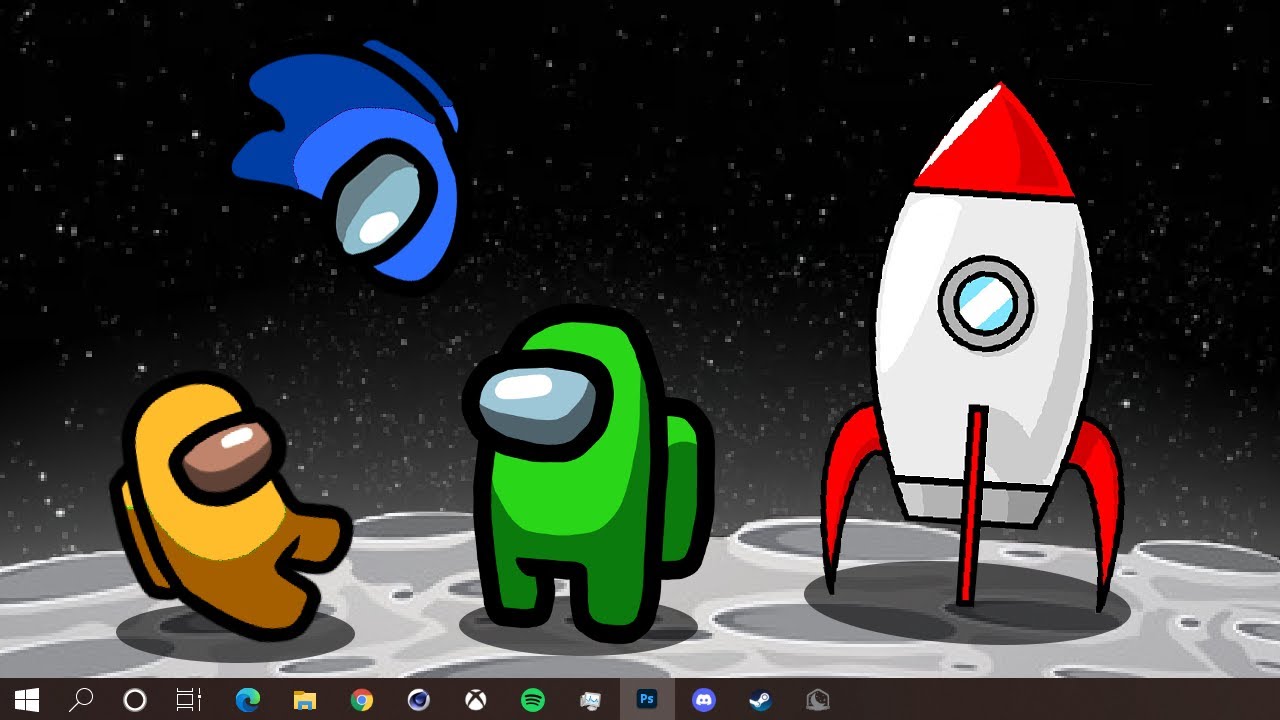Image resolution: width=1280 pixels, height=720 pixels.
Task: Open the Windows Start menu
Action: tap(26, 700)
